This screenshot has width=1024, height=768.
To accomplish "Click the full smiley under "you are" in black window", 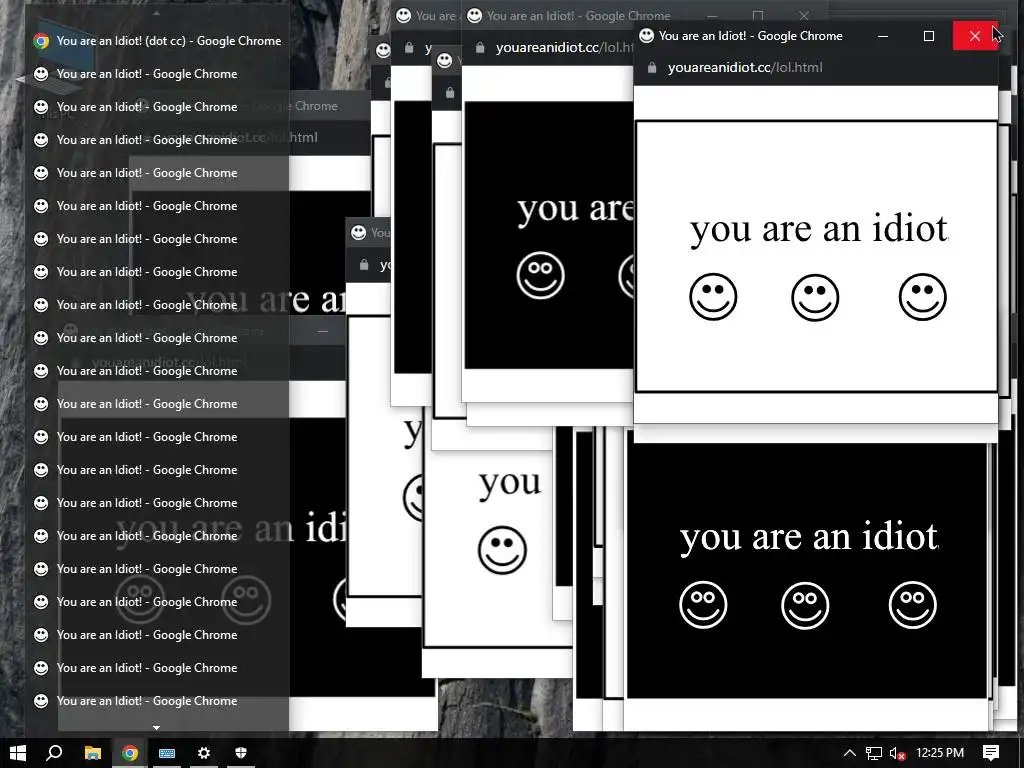I will (x=540, y=276).
